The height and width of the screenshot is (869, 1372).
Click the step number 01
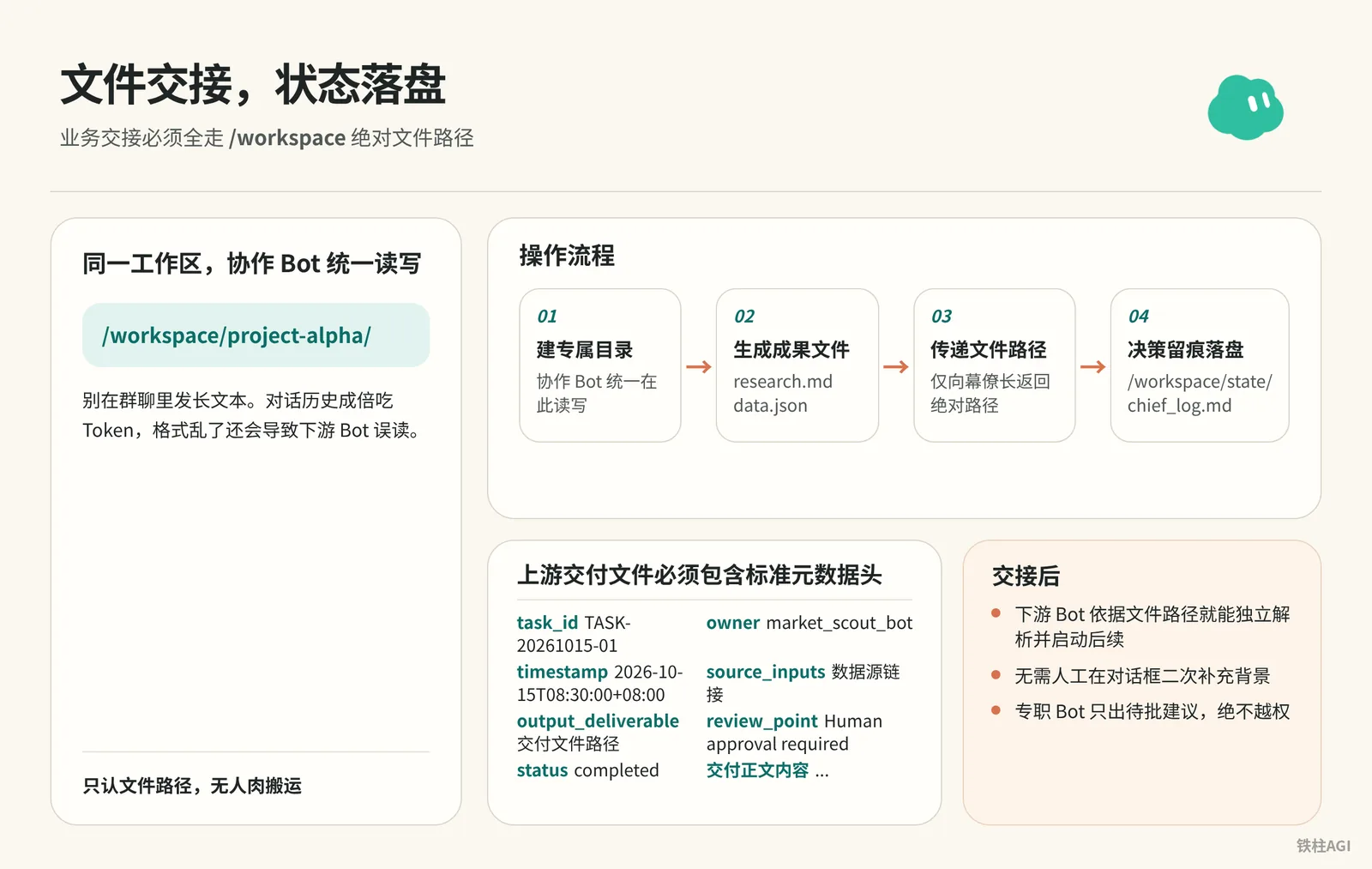point(547,316)
